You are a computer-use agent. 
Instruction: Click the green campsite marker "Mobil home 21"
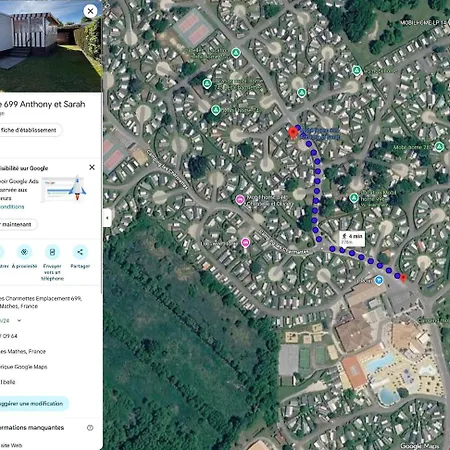(x=439, y=146)
